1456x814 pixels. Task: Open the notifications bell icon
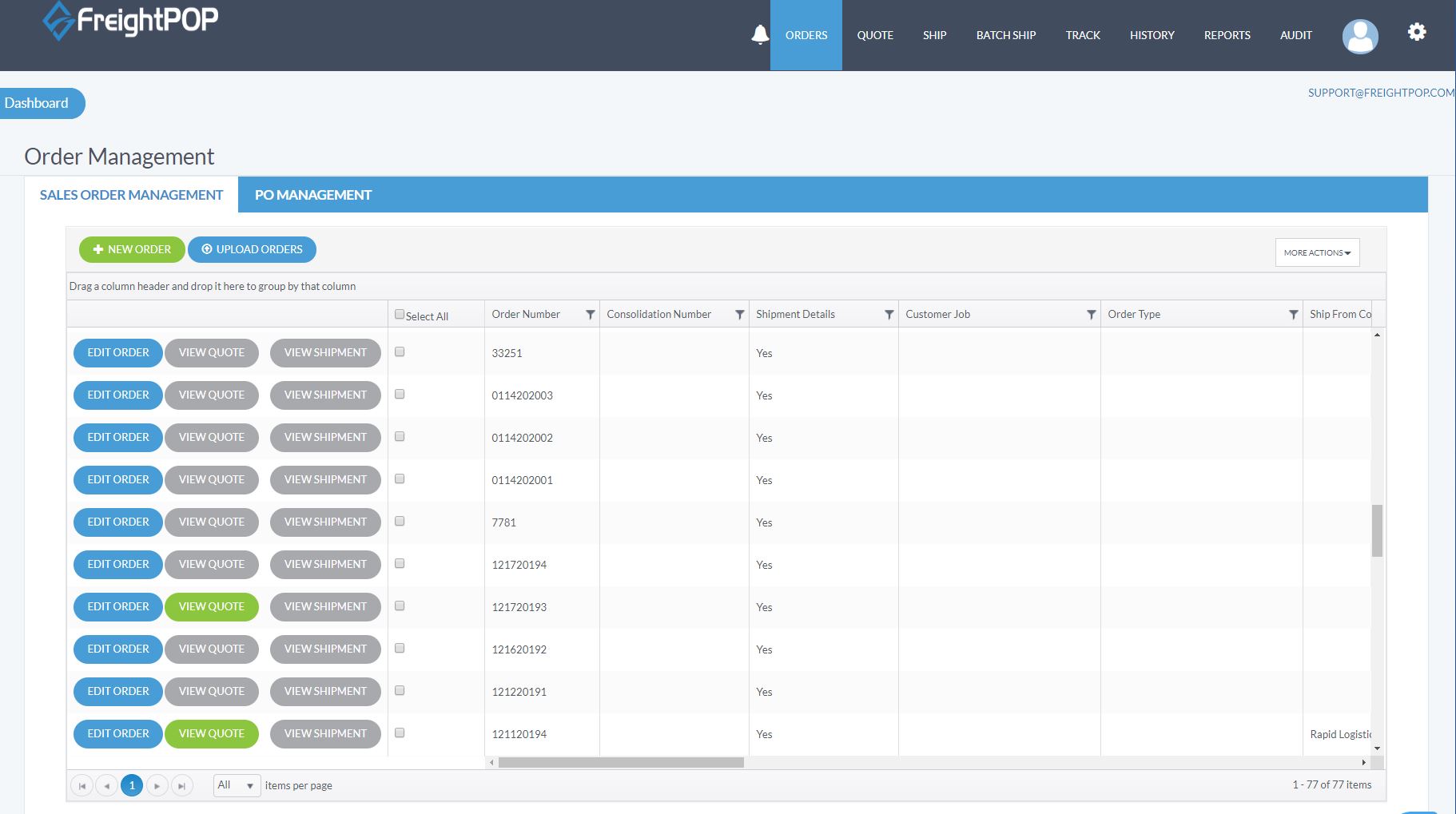pos(760,34)
